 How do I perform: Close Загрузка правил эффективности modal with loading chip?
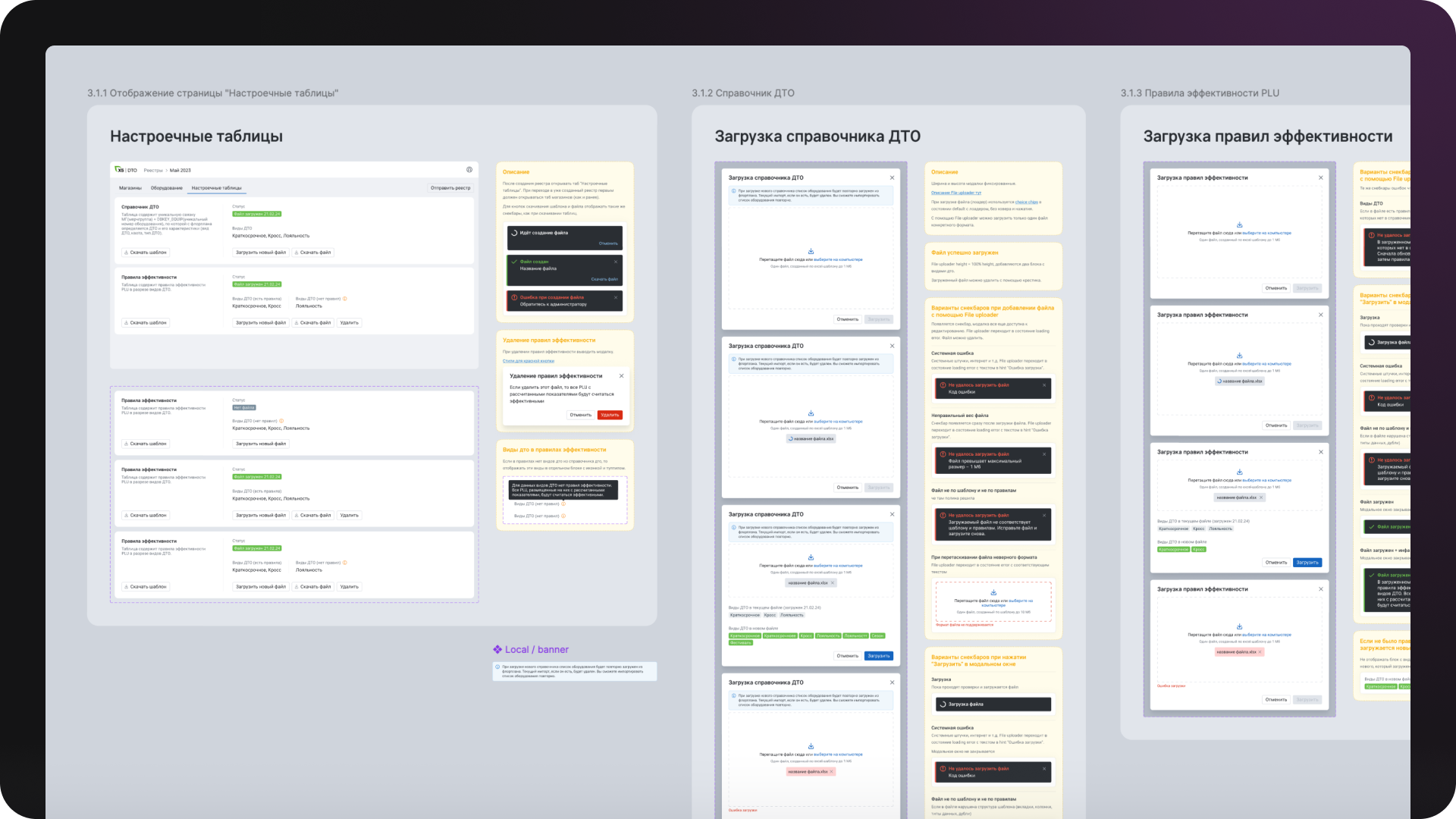click(x=1320, y=315)
